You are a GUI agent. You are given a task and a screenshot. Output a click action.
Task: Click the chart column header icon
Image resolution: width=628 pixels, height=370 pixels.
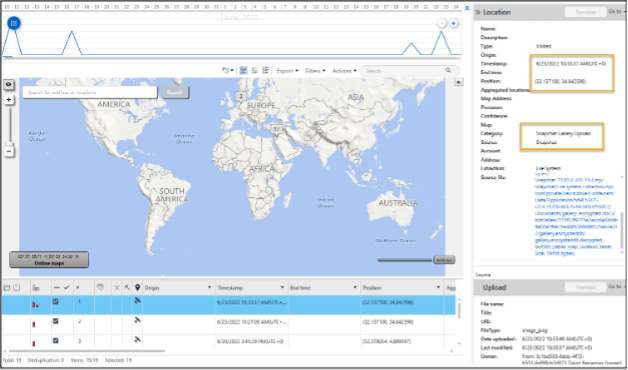pos(36,288)
